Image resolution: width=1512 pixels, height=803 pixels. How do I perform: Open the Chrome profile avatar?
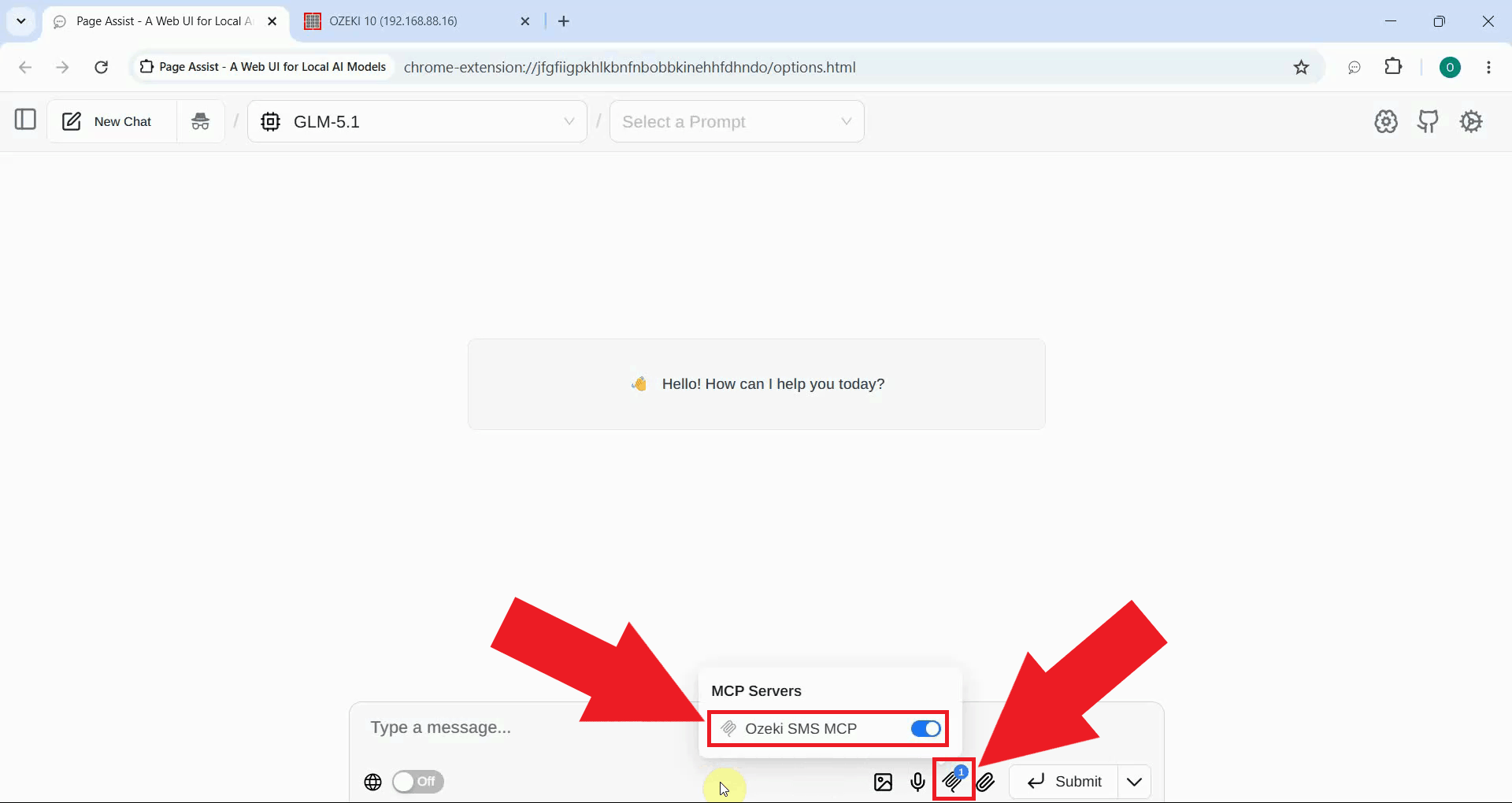click(1450, 67)
